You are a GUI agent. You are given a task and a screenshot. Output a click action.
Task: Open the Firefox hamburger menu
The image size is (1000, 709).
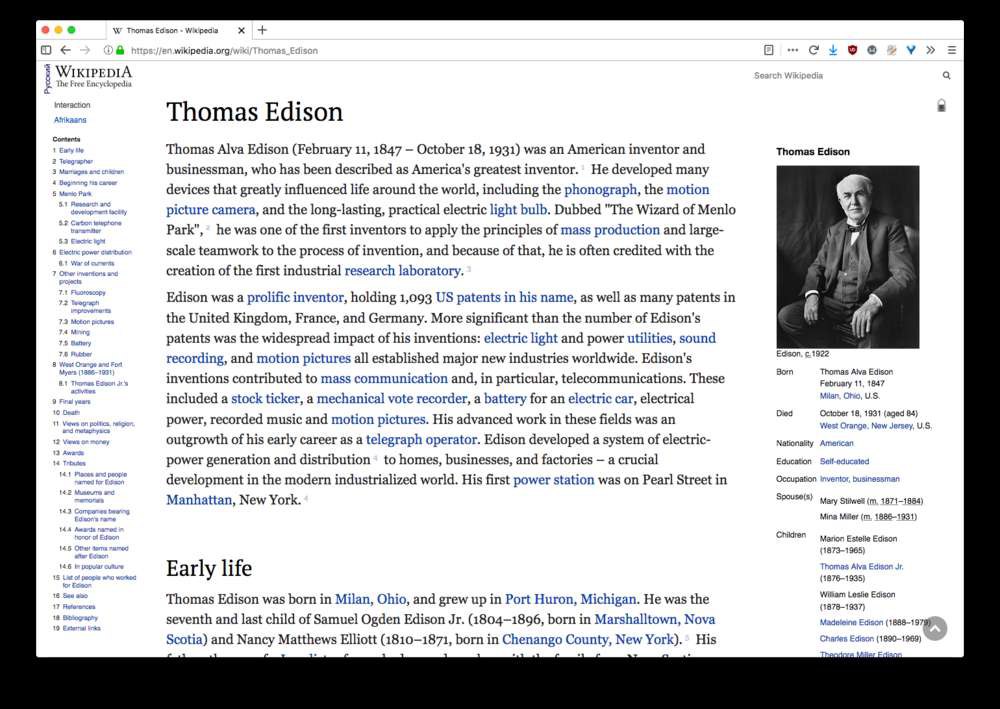click(951, 50)
